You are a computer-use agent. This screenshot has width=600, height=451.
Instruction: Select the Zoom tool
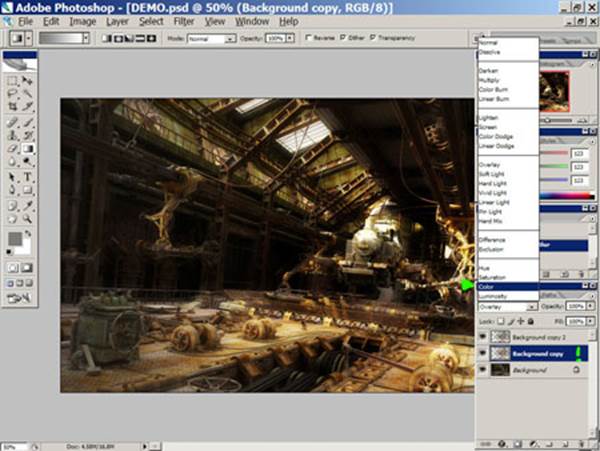coord(27,219)
